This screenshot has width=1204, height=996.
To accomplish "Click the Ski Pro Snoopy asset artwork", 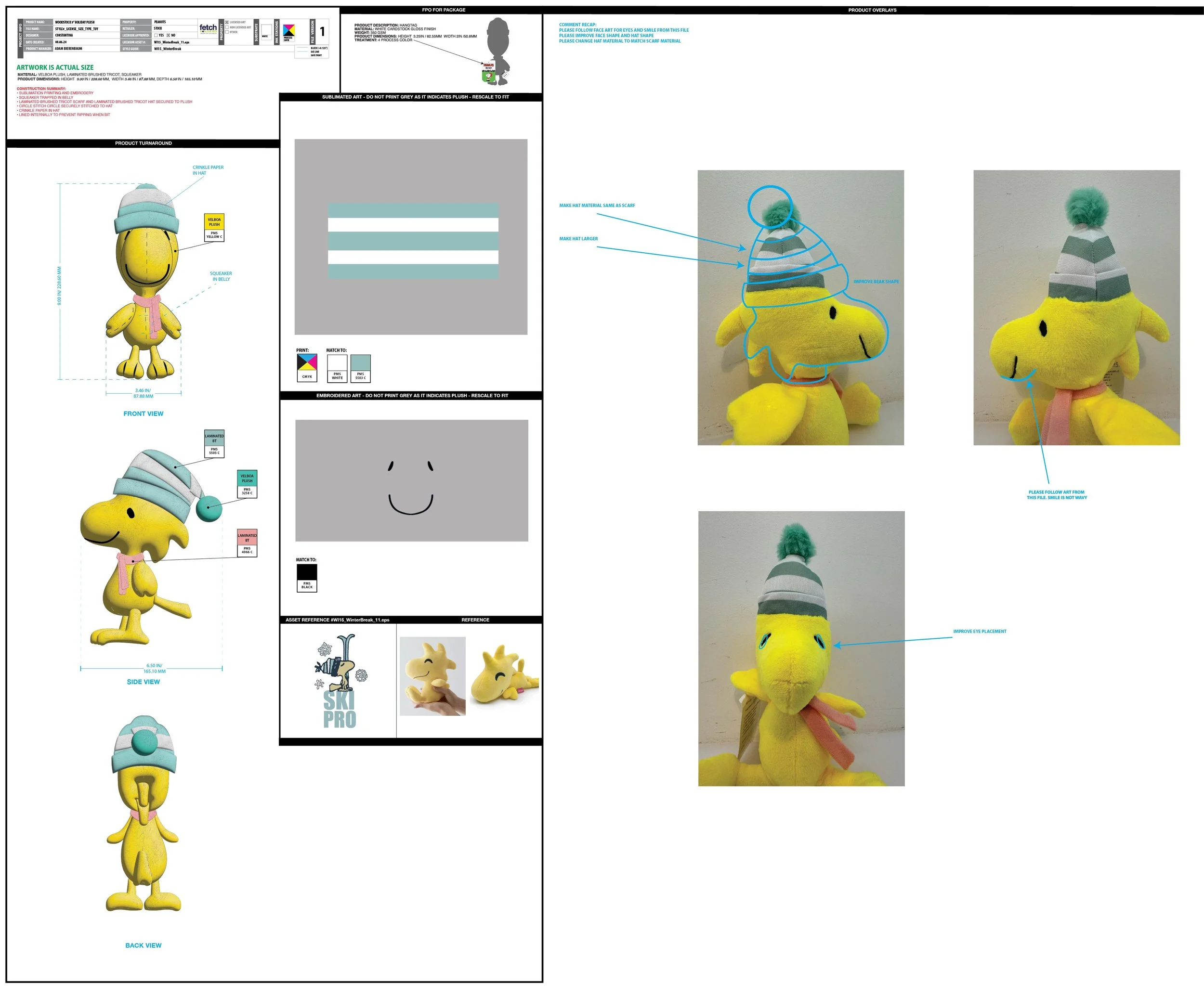I will 340,680.
